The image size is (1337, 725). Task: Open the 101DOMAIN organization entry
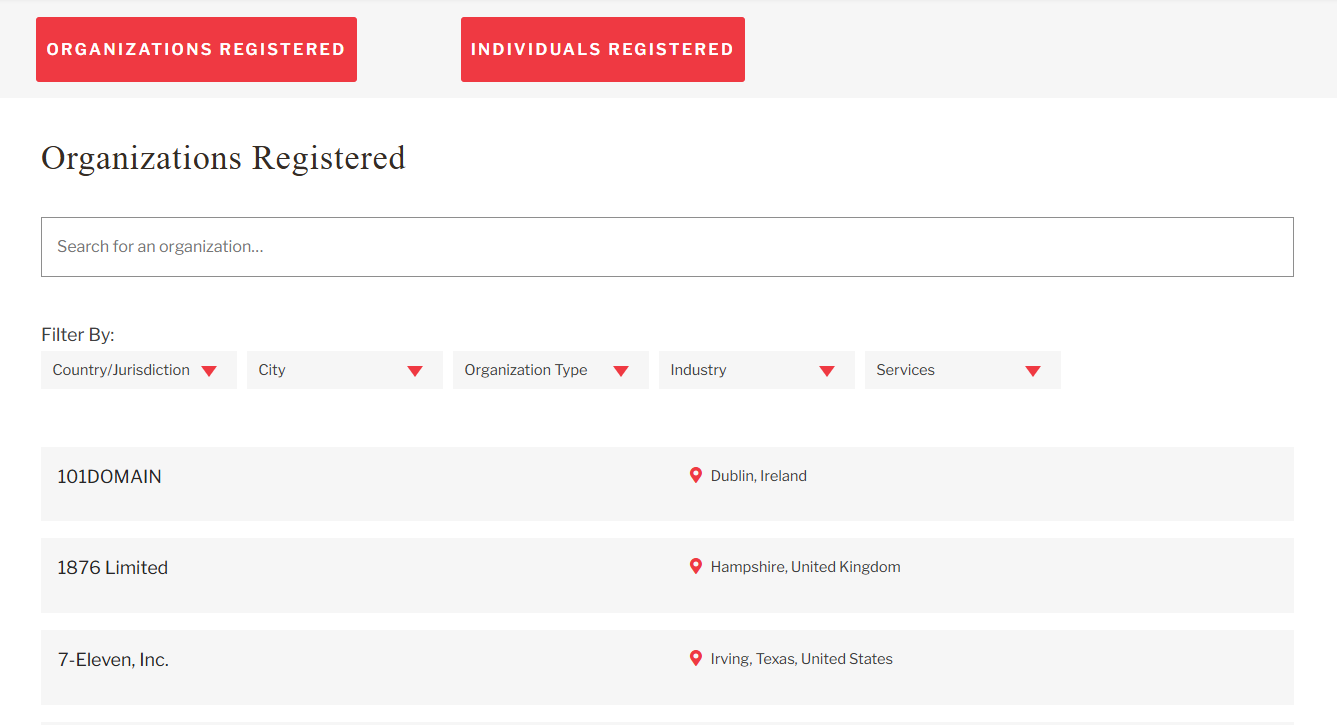pos(109,477)
